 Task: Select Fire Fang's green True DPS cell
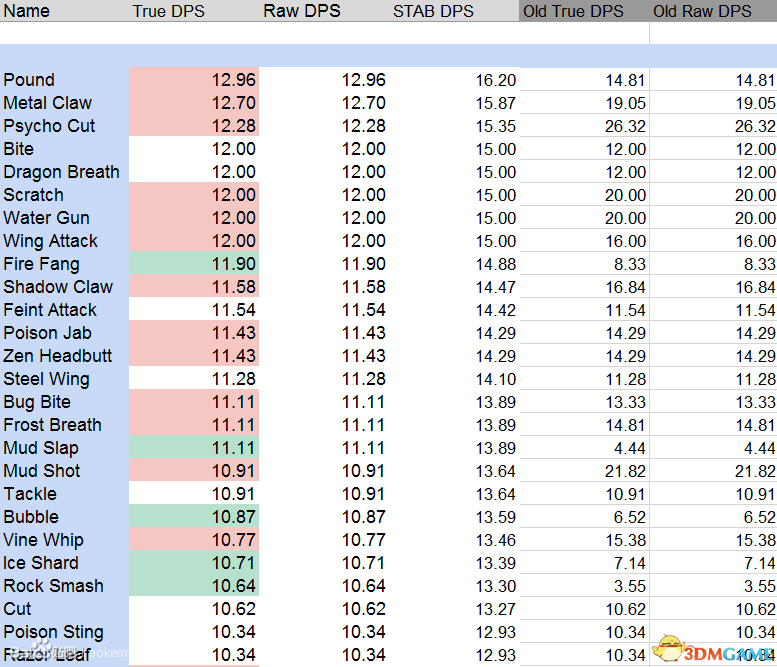[x=195, y=264]
